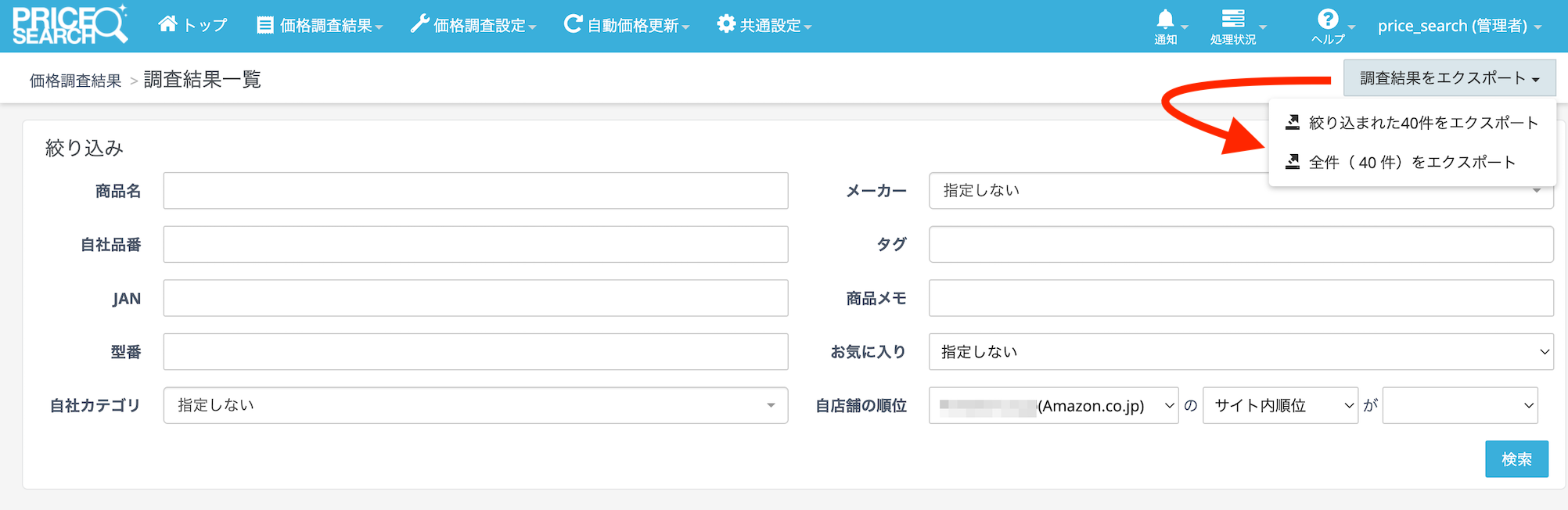Screen dimensions: 1568x510
Task: Click the ヘルプ question mark icon
Action: click(x=1327, y=20)
